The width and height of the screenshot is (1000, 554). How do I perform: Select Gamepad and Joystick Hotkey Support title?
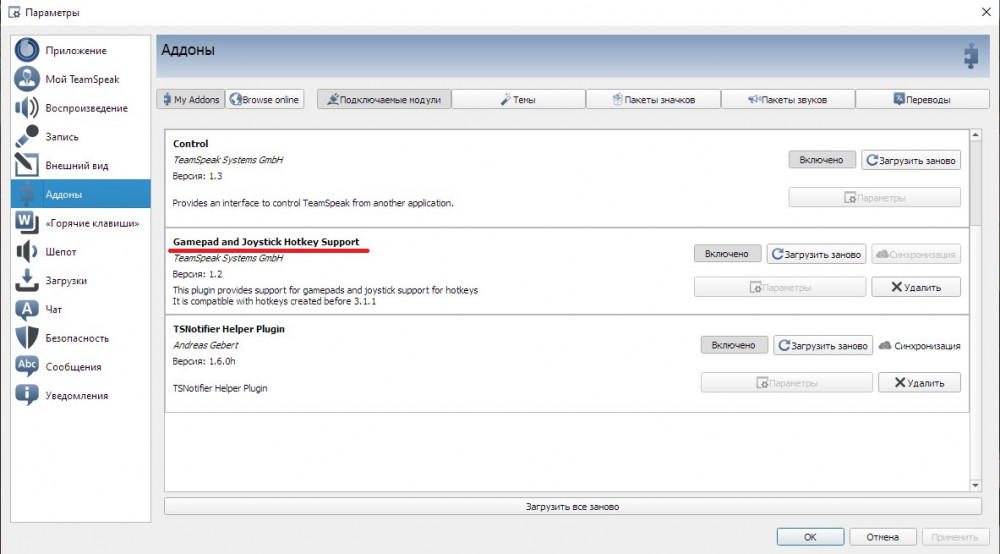(266, 242)
